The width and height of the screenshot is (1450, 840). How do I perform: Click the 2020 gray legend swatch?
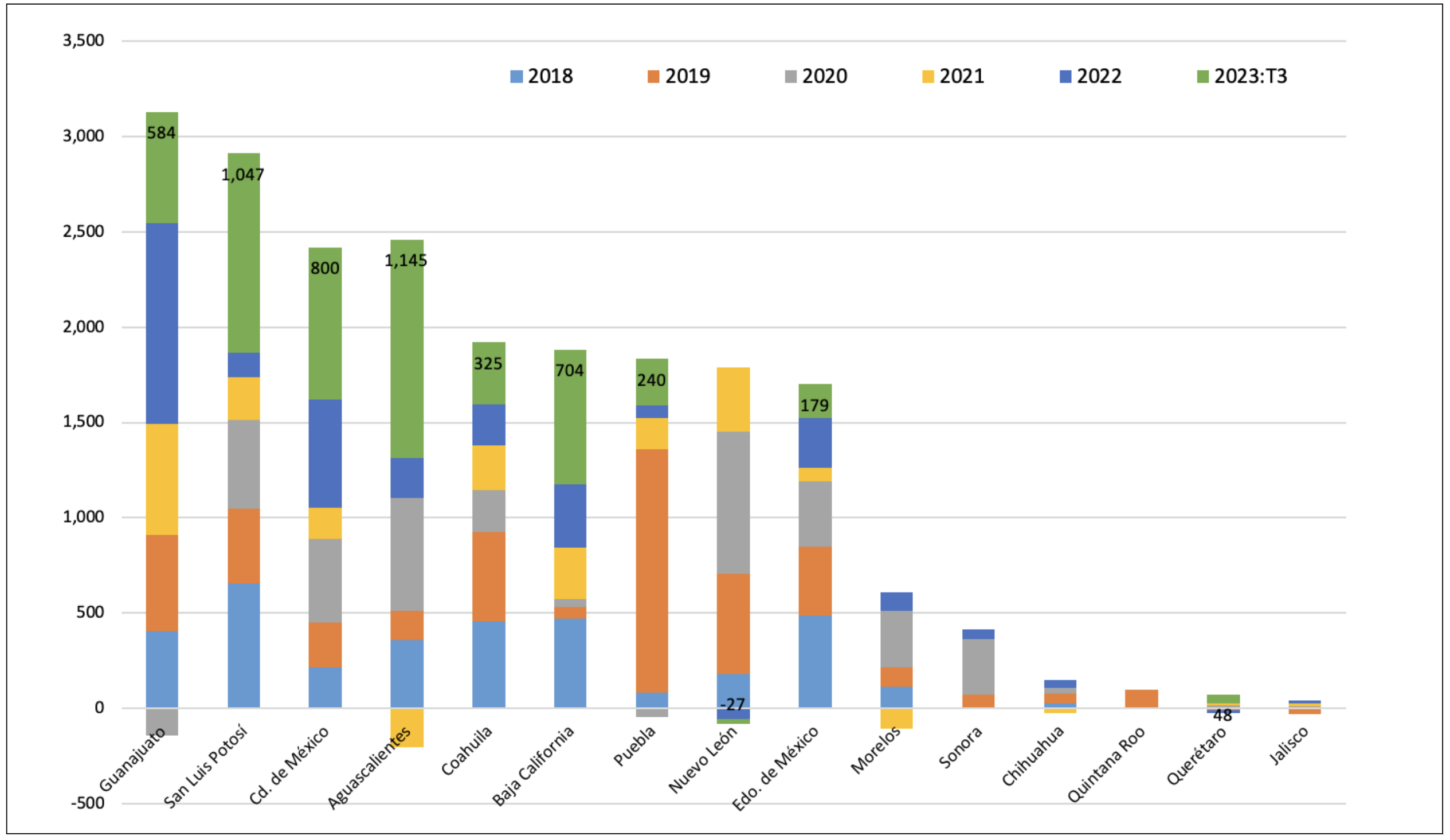click(790, 77)
